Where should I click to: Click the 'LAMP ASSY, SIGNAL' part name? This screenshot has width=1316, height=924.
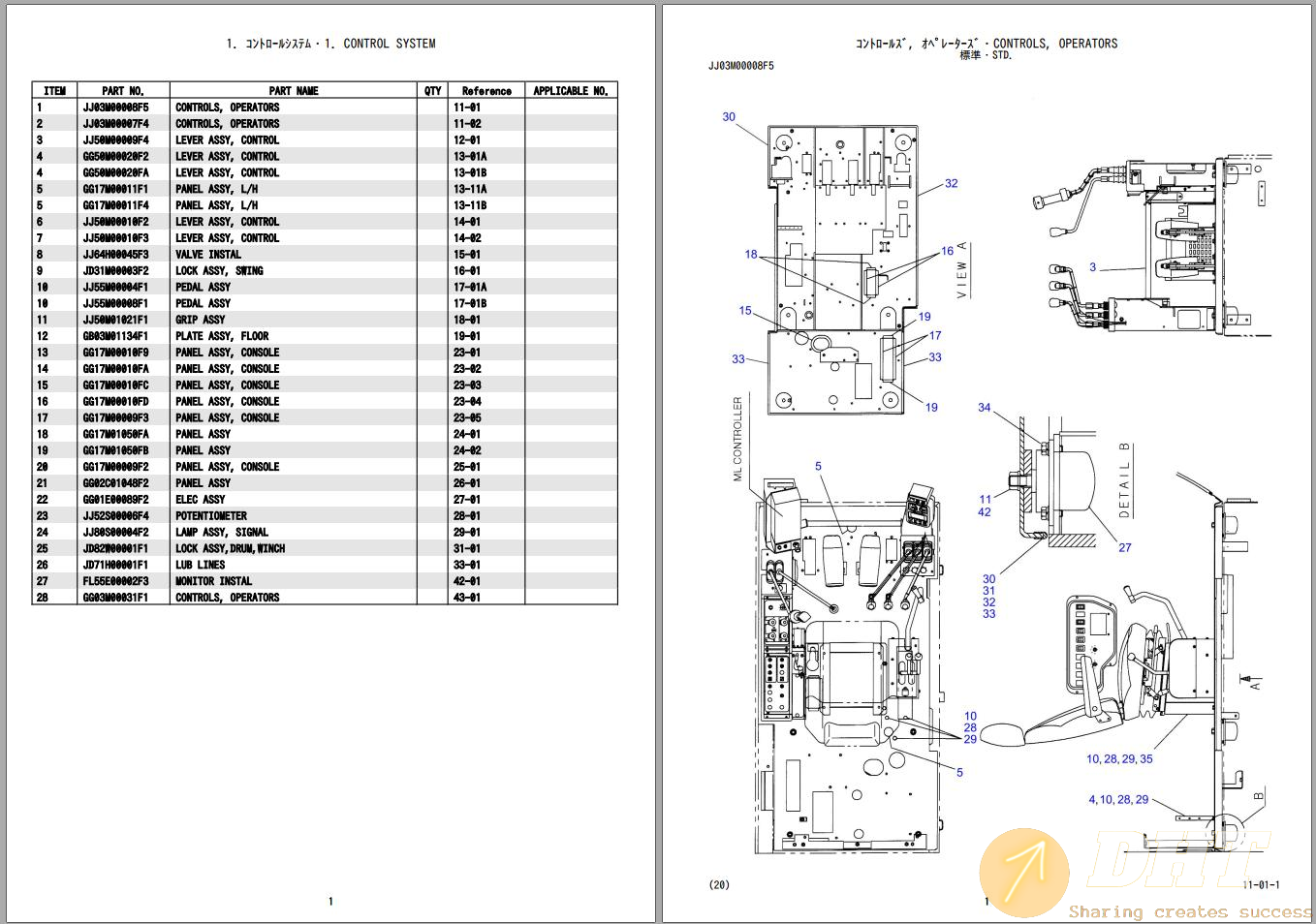click(x=222, y=533)
